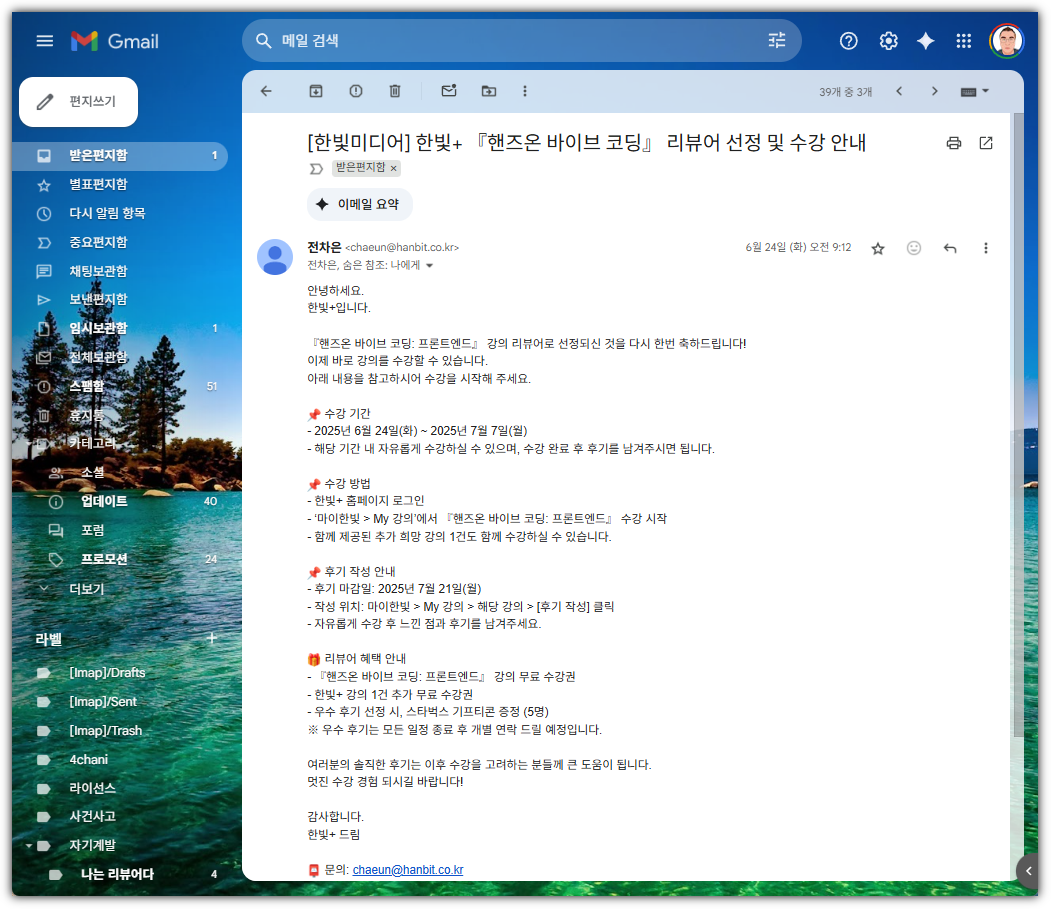Click the 편지쓰기 compose button
1051x909 pixels.
click(x=78, y=102)
